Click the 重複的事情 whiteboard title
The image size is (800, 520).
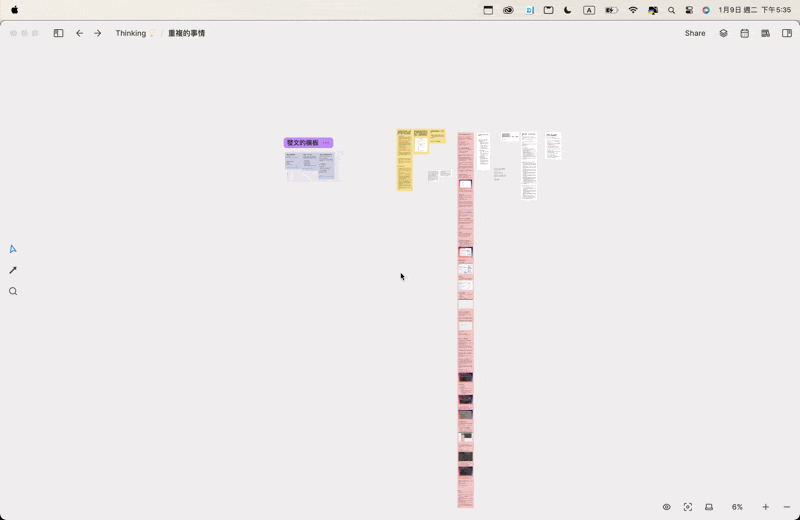click(x=186, y=33)
